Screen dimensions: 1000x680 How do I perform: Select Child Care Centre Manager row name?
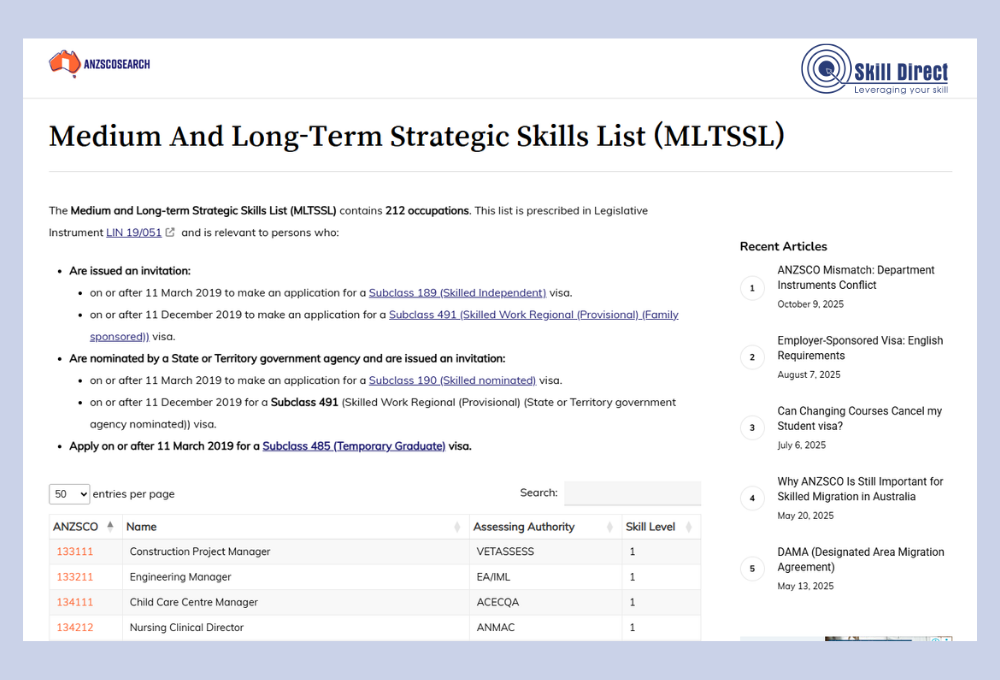point(194,602)
